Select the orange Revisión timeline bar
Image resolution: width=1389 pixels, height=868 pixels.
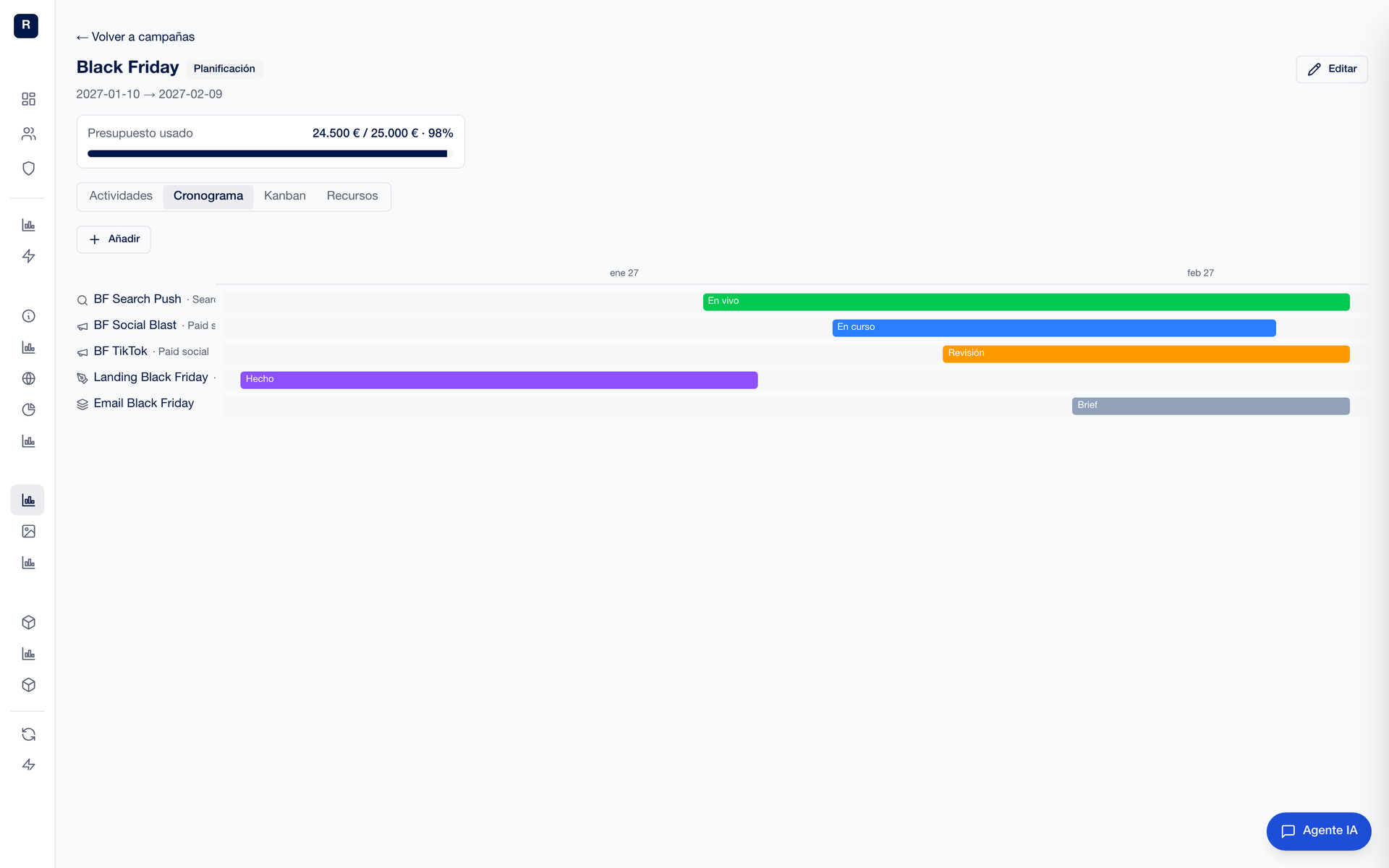click(1146, 354)
